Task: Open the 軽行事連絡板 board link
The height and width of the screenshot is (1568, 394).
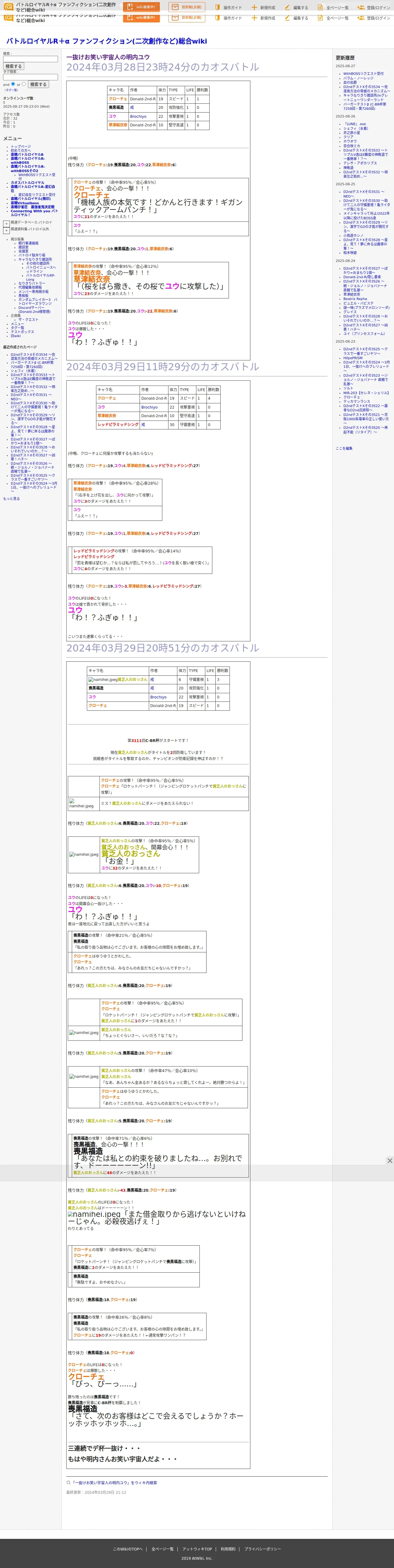Action: coord(28,243)
